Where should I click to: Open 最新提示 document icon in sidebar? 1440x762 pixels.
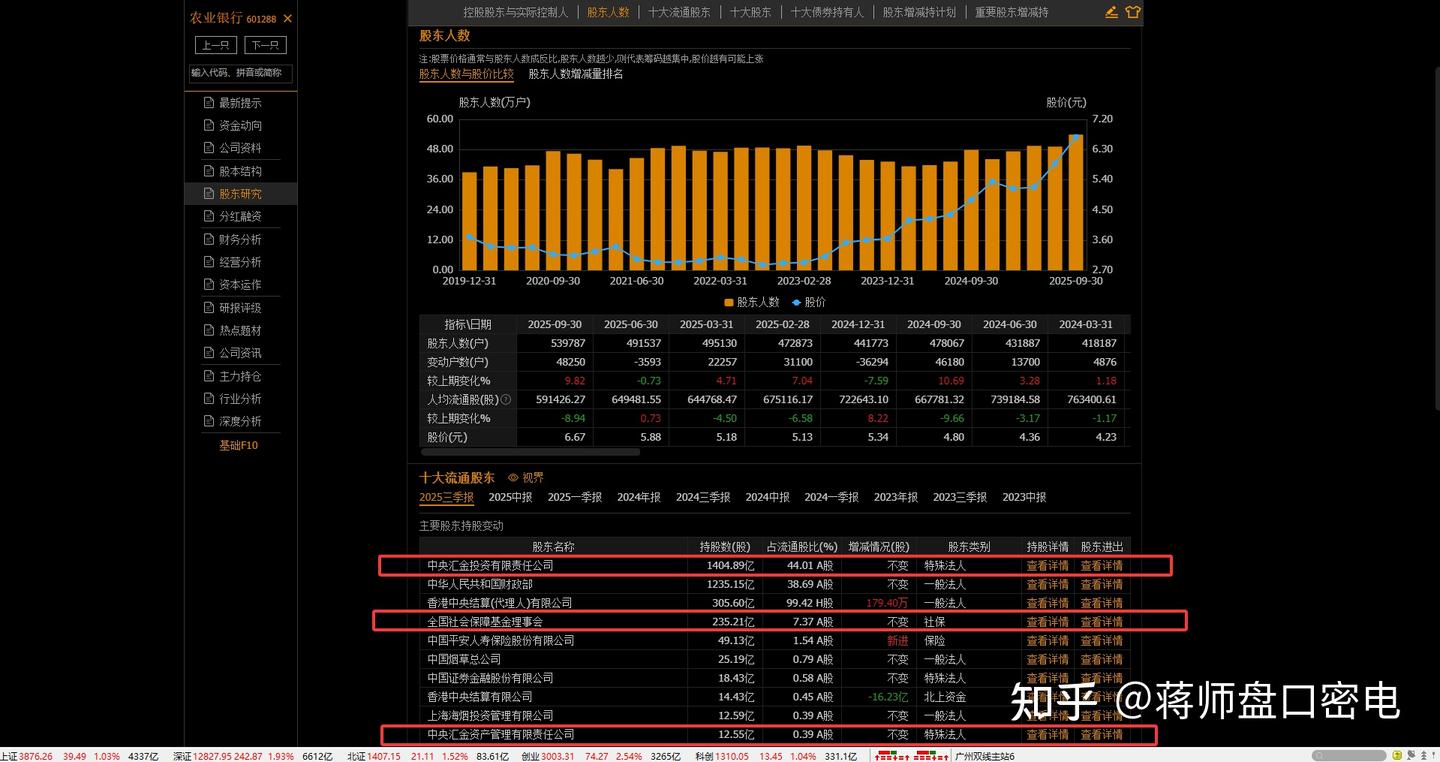click(x=209, y=103)
